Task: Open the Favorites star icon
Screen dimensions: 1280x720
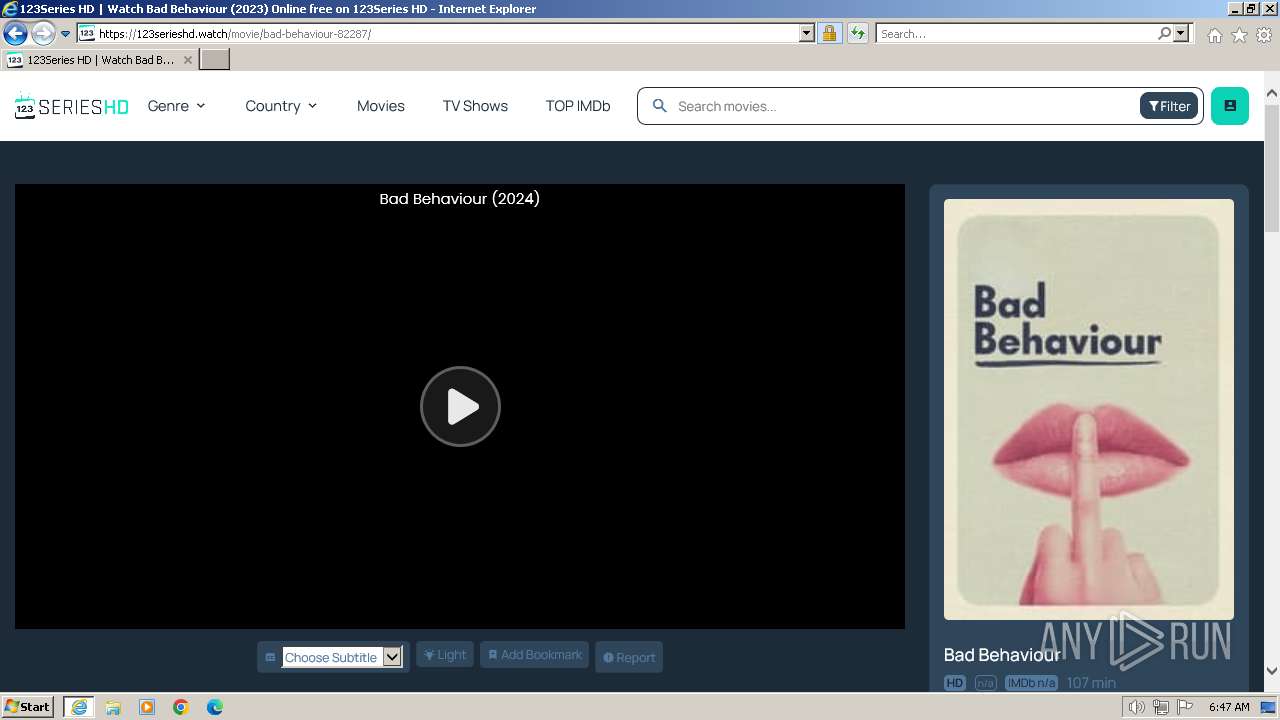Action: coord(1239,35)
